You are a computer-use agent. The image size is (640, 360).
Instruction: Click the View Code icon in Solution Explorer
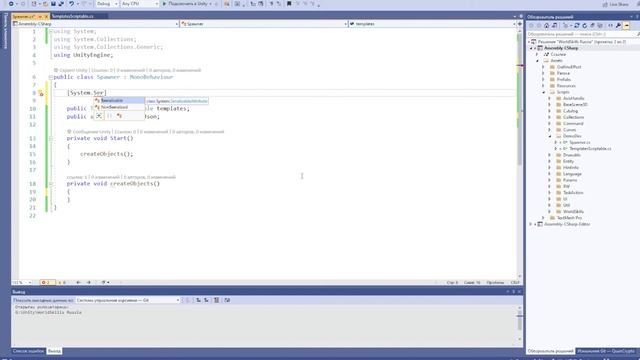(x=611, y=25)
